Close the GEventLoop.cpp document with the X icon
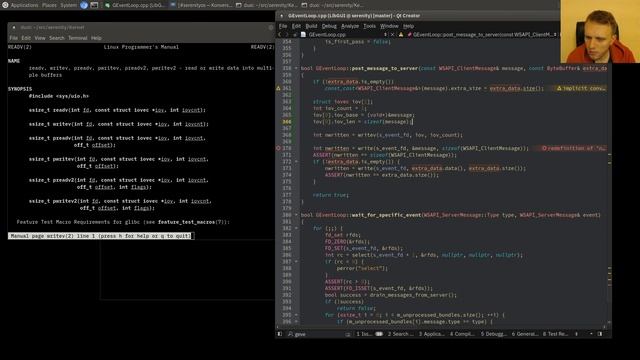Image resolution: width=640 pixels, height=360 pixels. pyautogui.click(x=393, y=35)
